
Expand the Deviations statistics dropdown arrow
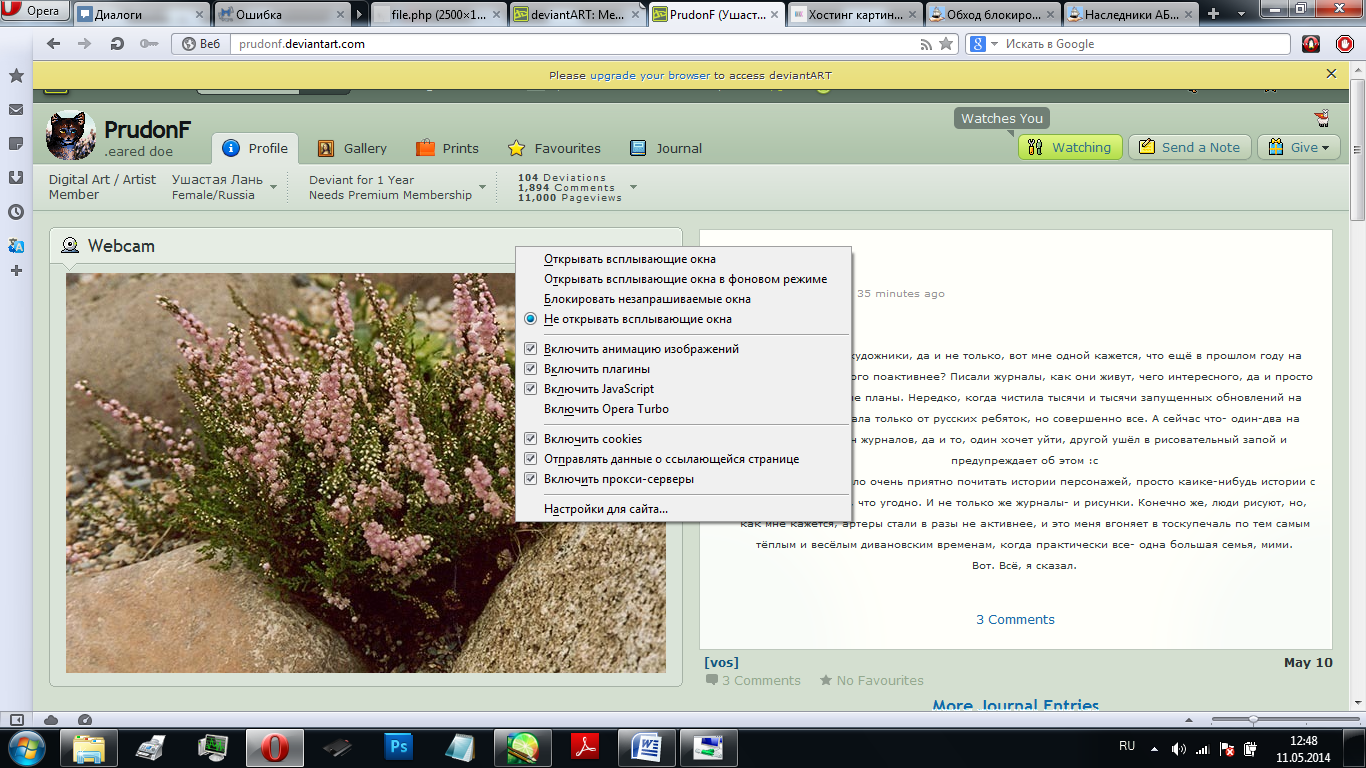633,187
